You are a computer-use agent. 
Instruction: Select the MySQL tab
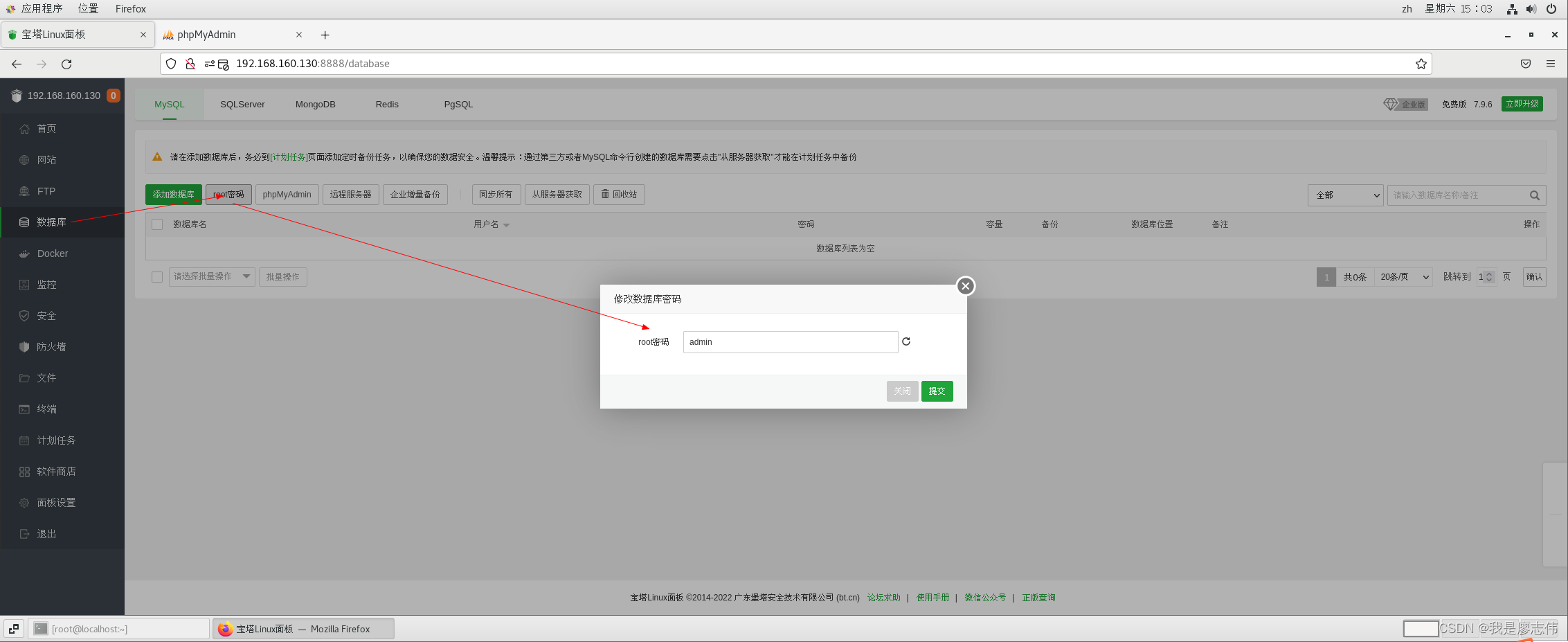click(x=170, y=105)
